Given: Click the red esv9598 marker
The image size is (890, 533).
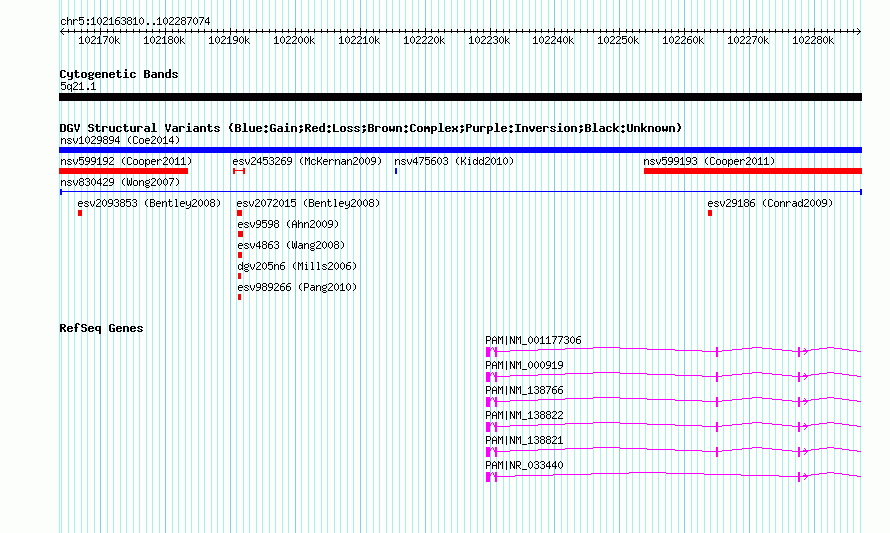Looking at the screenshot, I should tap(241, 234).
